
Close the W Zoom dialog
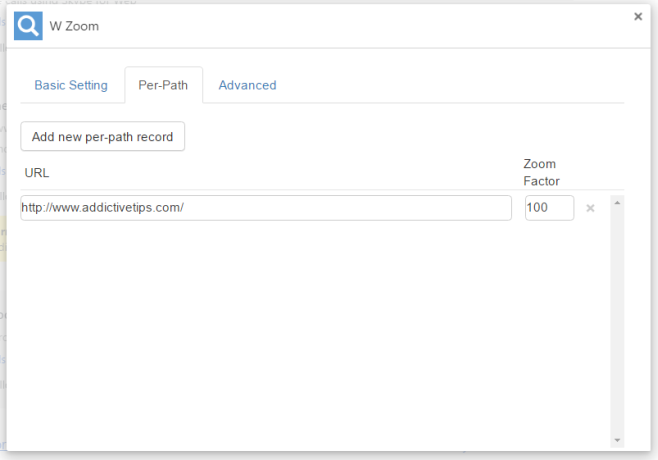pyautogui.click(x=638, y=16)
